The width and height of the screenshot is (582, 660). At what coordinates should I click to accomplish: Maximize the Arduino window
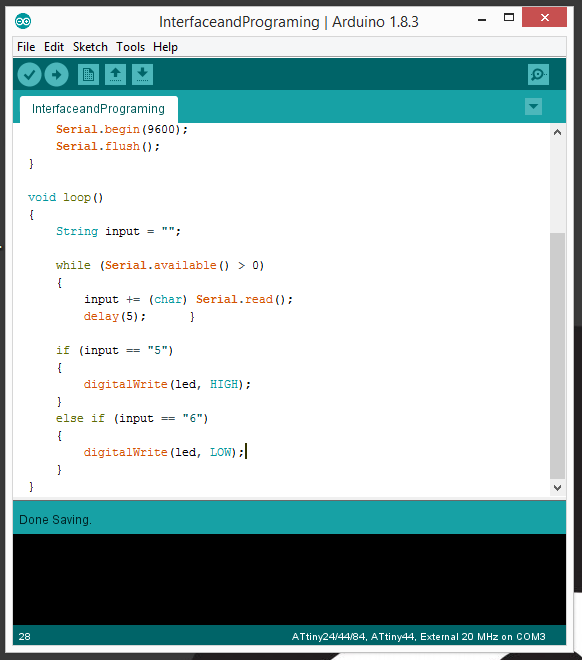coord(509,18)
